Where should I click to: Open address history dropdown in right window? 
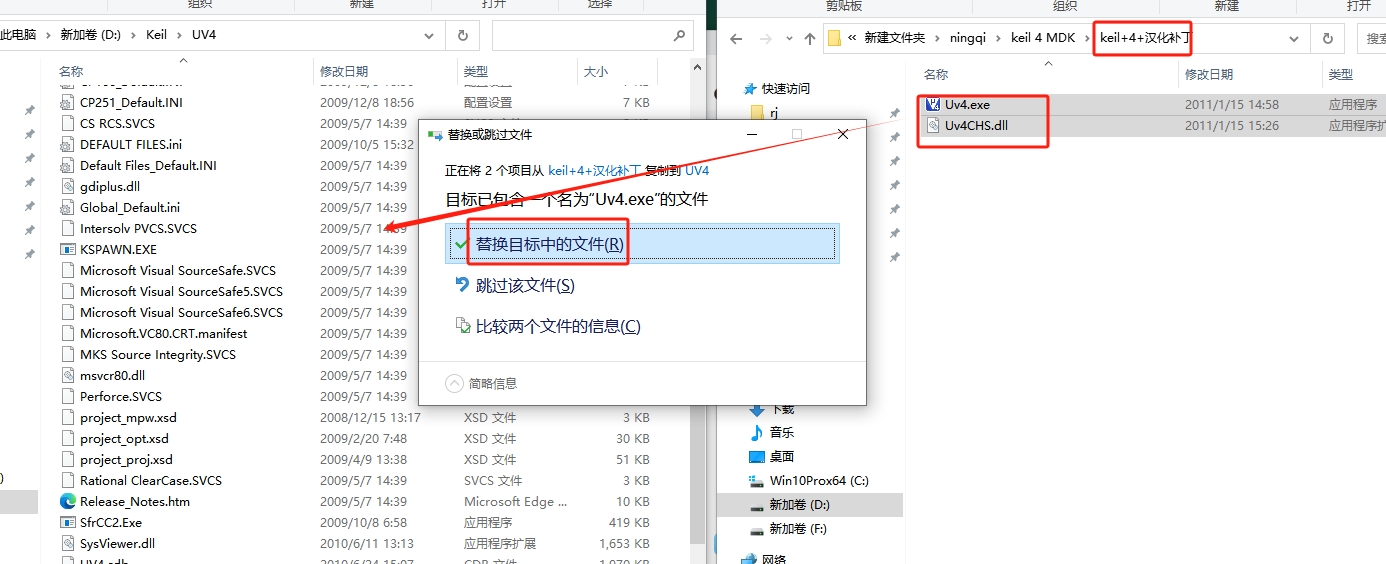pos(1294,39)
